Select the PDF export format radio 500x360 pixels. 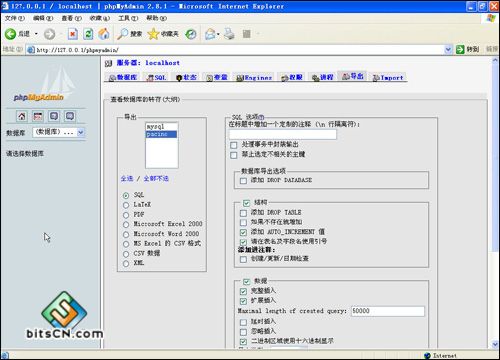coord(126,215)
